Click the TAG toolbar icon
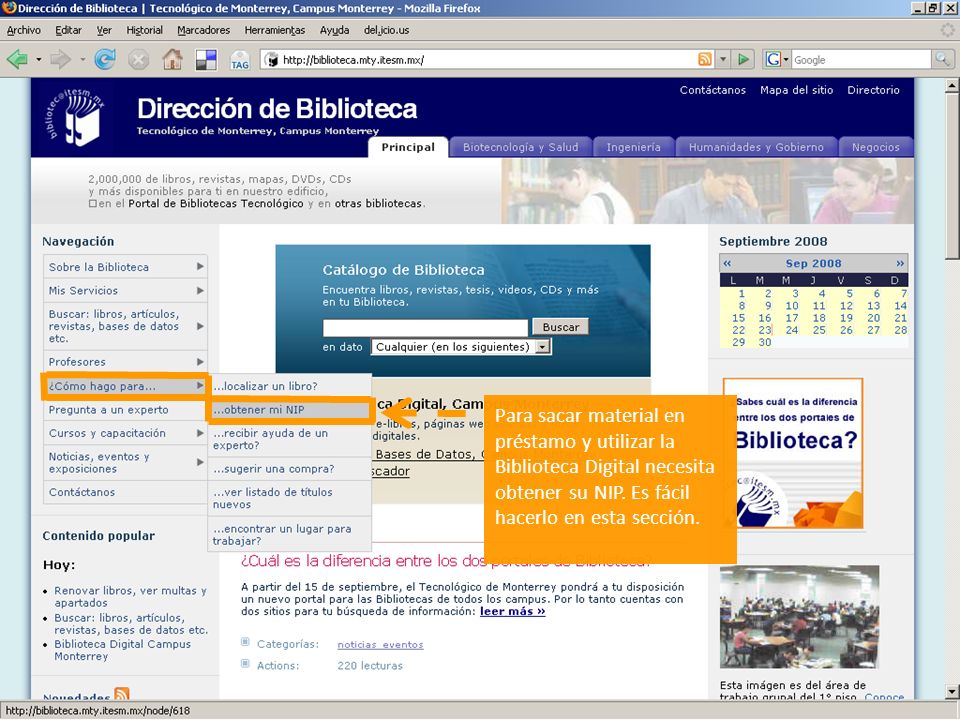 (239, 60)
